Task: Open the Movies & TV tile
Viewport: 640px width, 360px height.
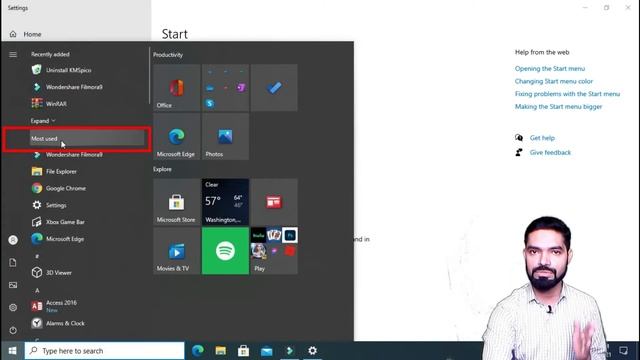Action: tap(177, 251)
